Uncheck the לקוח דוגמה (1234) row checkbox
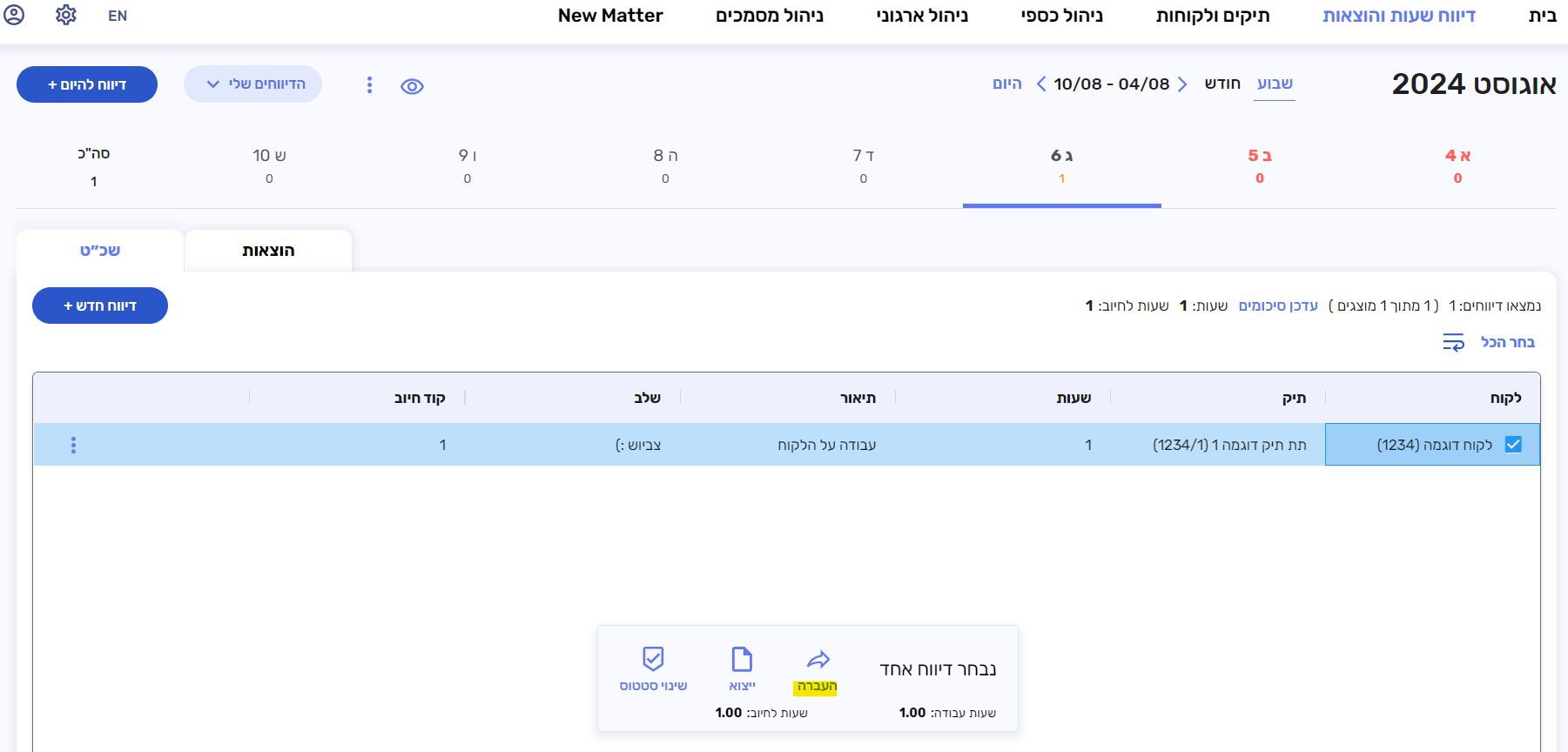 pyautogui.click(x=1513, y=445)
